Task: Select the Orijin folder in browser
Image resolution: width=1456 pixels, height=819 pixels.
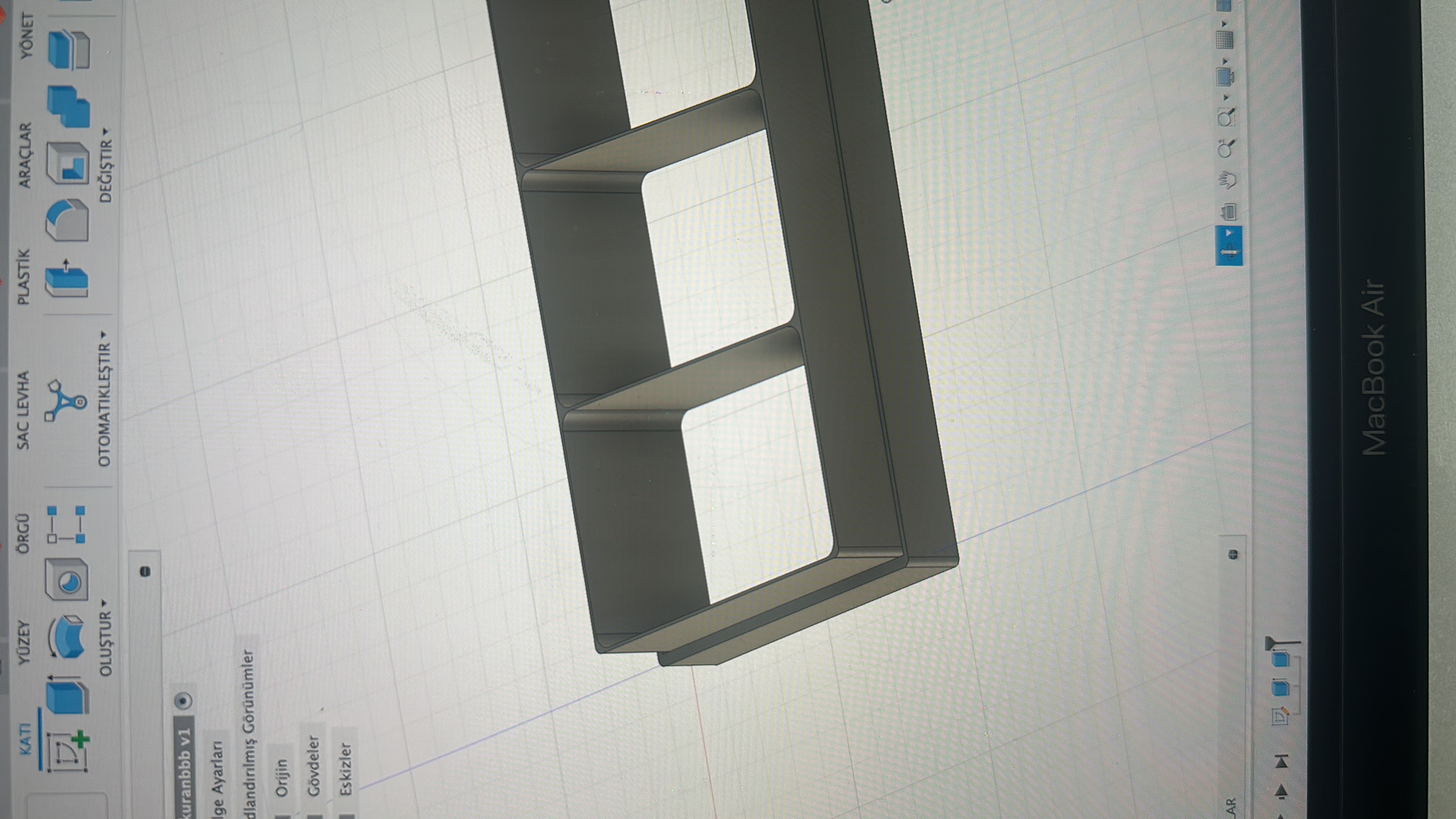Action: (x=281, y=778)
